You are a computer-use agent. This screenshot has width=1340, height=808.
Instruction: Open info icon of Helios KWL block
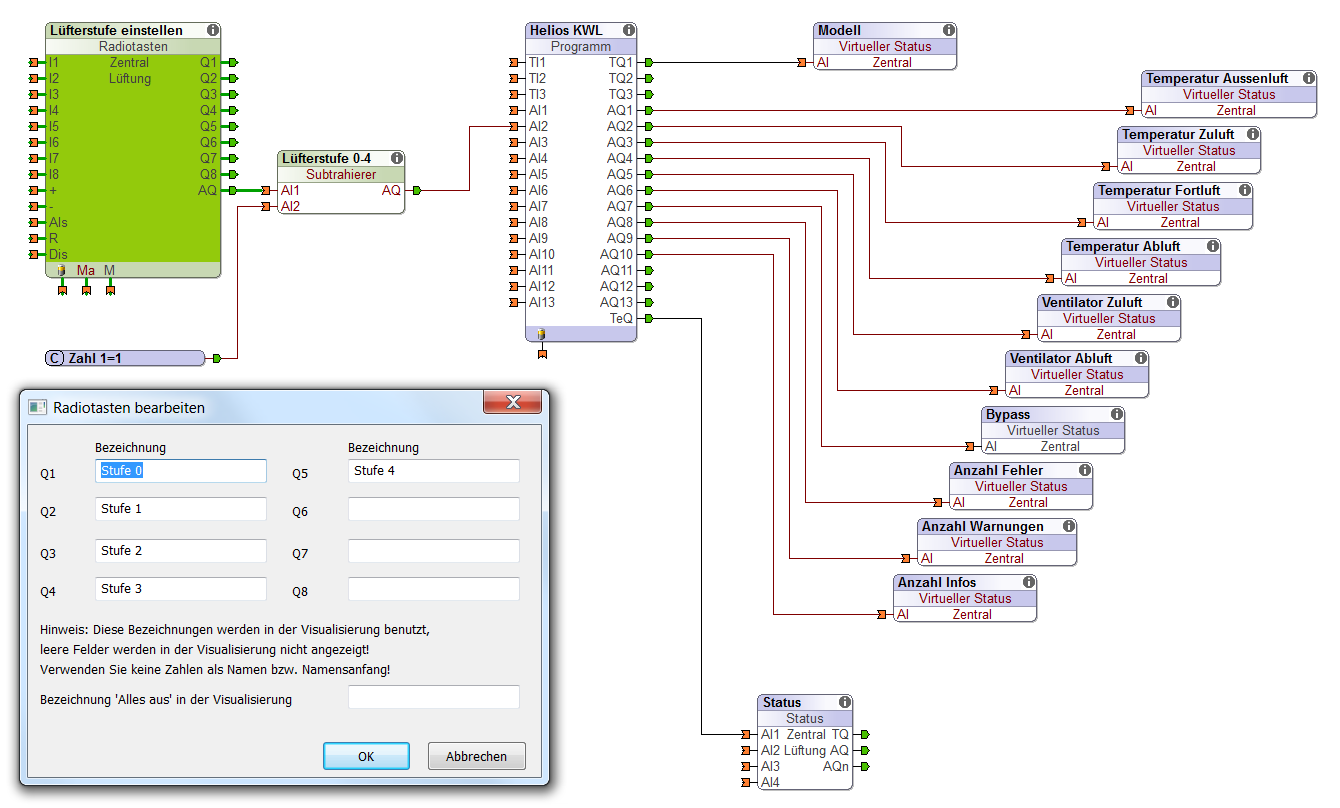[628, 31]
